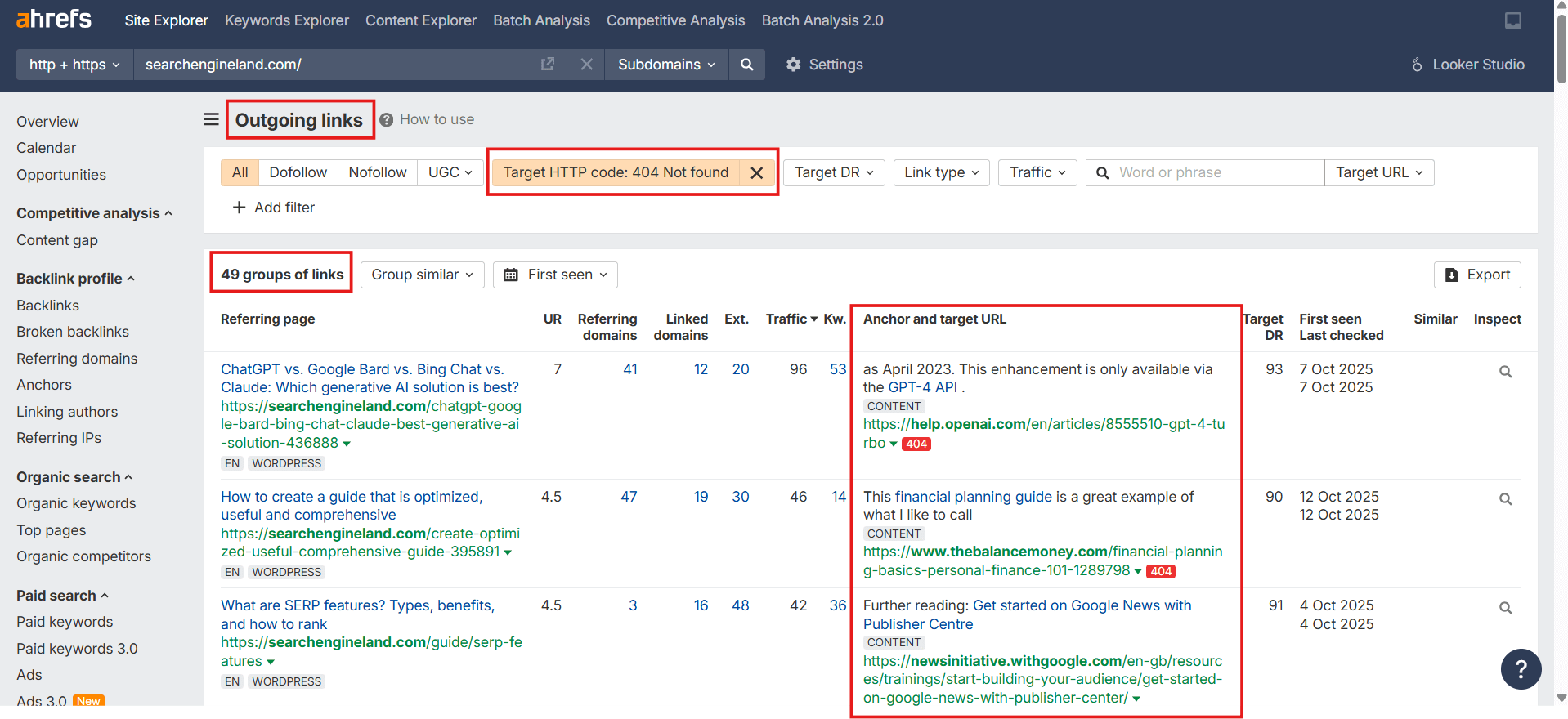Collapse the Organic search section
The height and width of the screenshot is (719, 1568).
pyautogui.click(x=74, y=477)
